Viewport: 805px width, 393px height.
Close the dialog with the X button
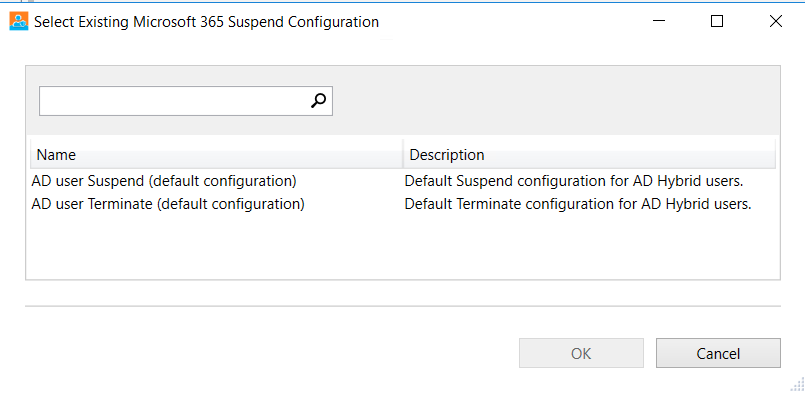click(776, 21)
